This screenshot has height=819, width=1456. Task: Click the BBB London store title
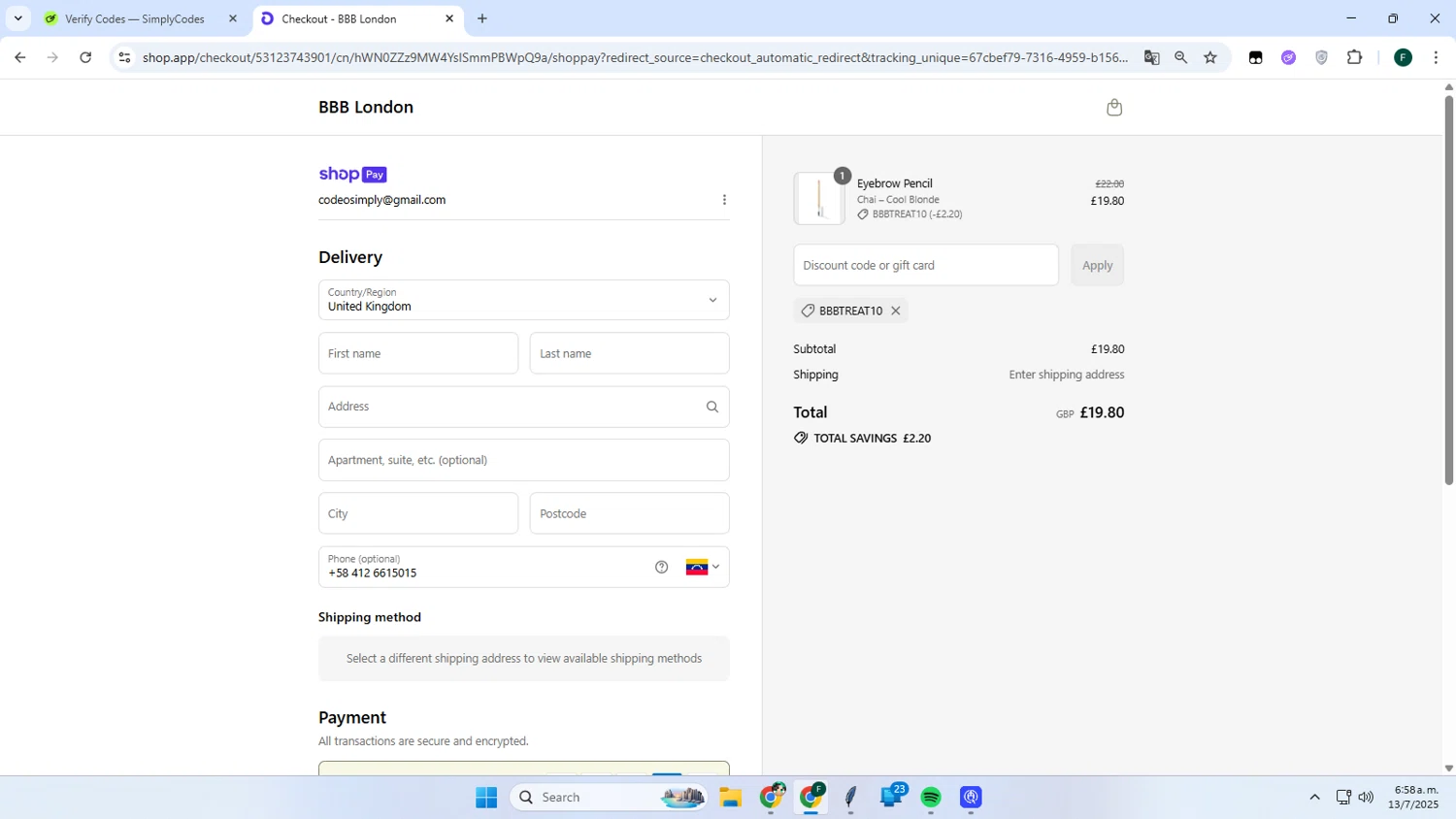(366, 107)
